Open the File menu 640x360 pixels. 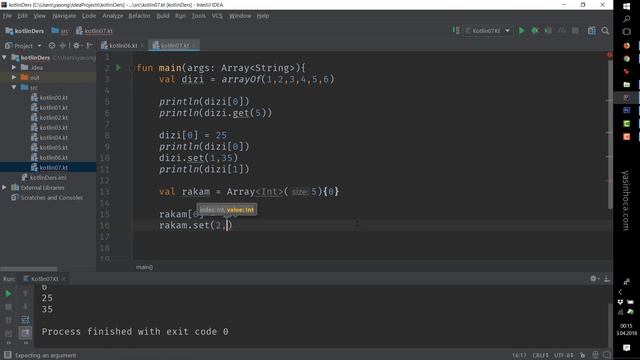coord(7,16)
